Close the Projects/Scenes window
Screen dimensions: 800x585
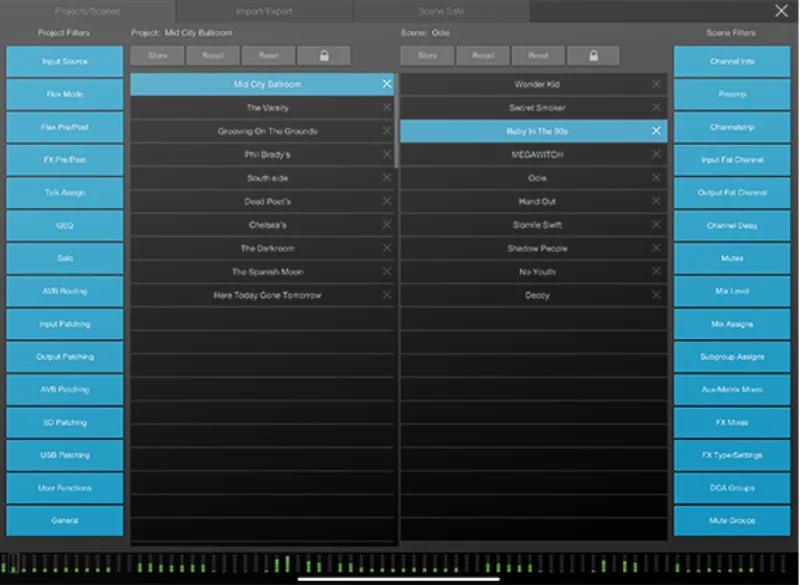pyautogui.click(x=781, y=11)
